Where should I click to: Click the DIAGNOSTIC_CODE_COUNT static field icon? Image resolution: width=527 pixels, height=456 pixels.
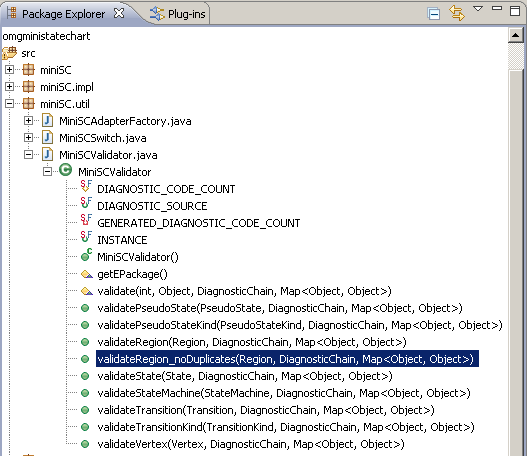click(x=86, y=186)
